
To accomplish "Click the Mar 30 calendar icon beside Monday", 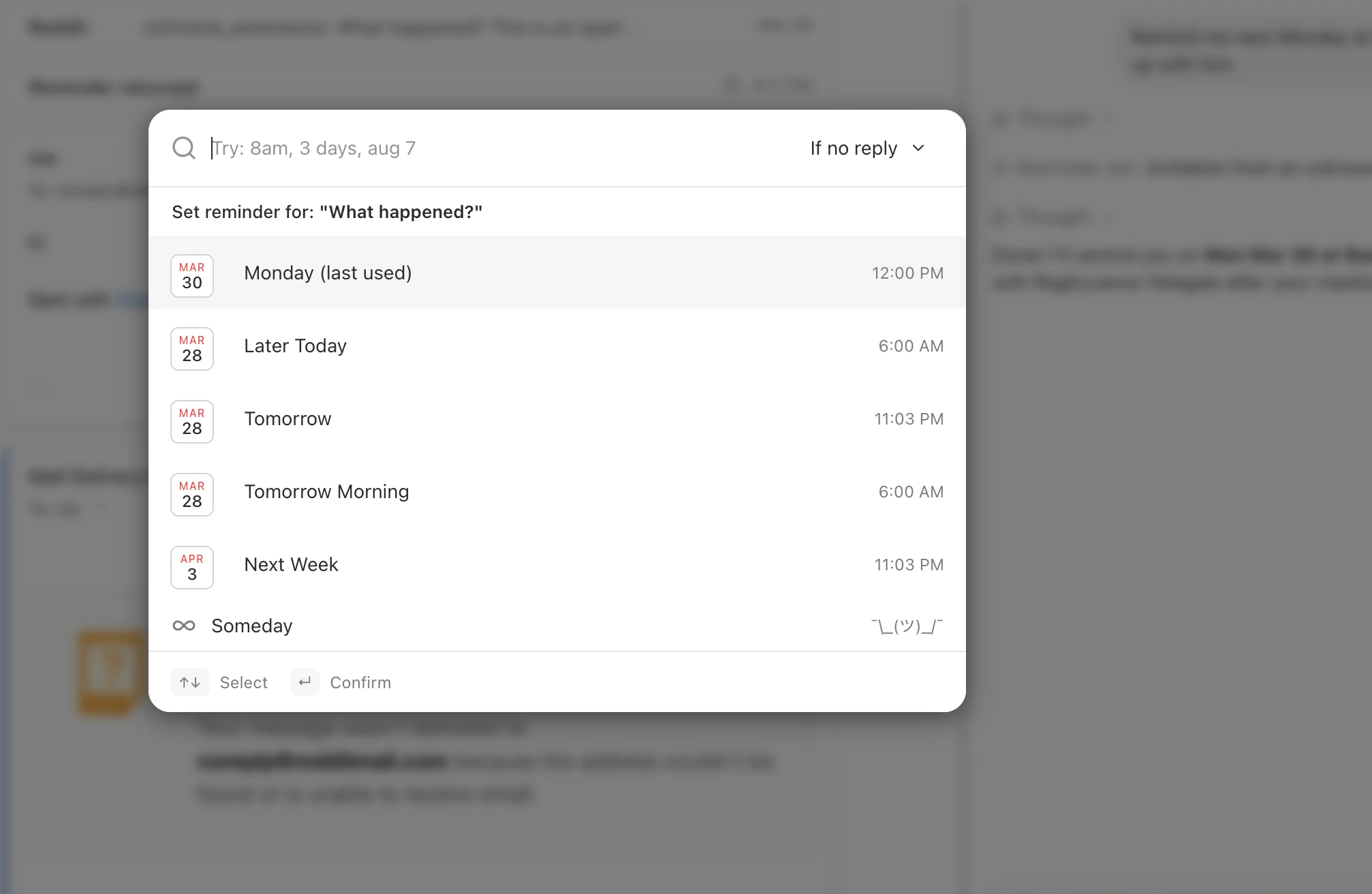I will (x=191, y=276).
